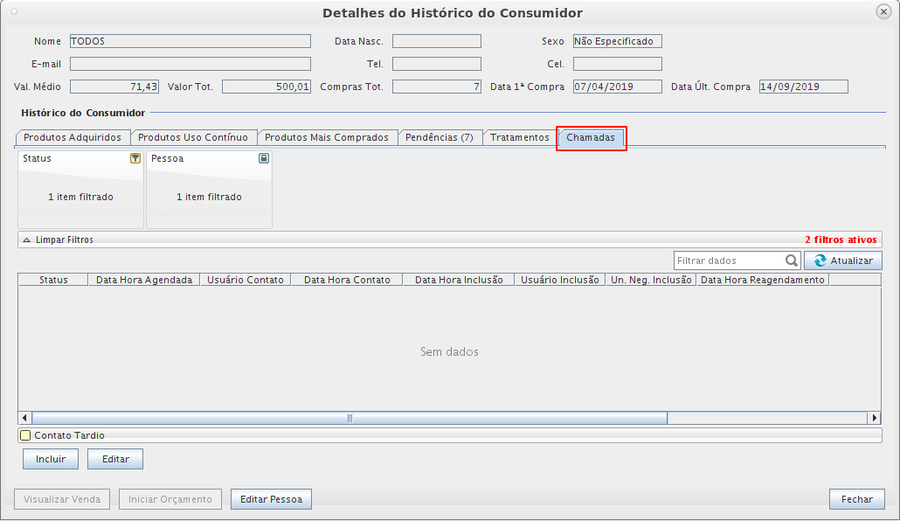Click the Fechar button

[856, 499]
